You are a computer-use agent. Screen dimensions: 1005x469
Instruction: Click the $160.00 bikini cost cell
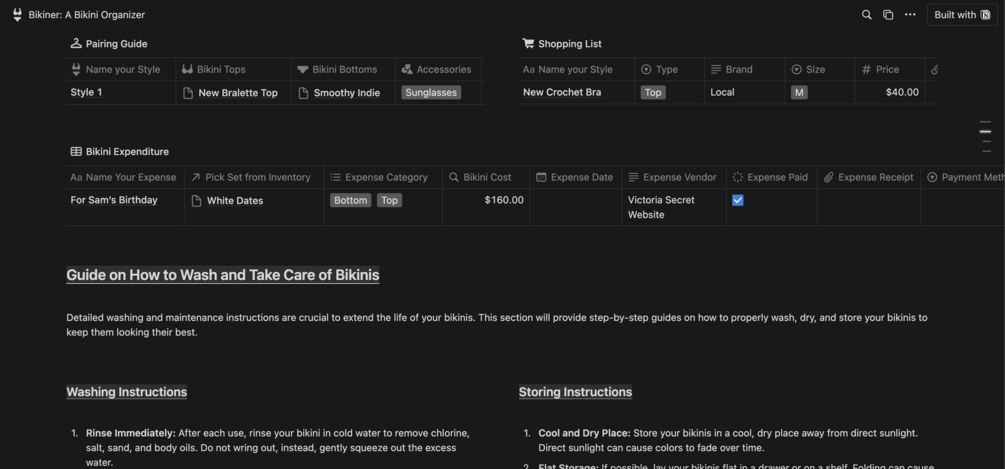pos(486,207)
